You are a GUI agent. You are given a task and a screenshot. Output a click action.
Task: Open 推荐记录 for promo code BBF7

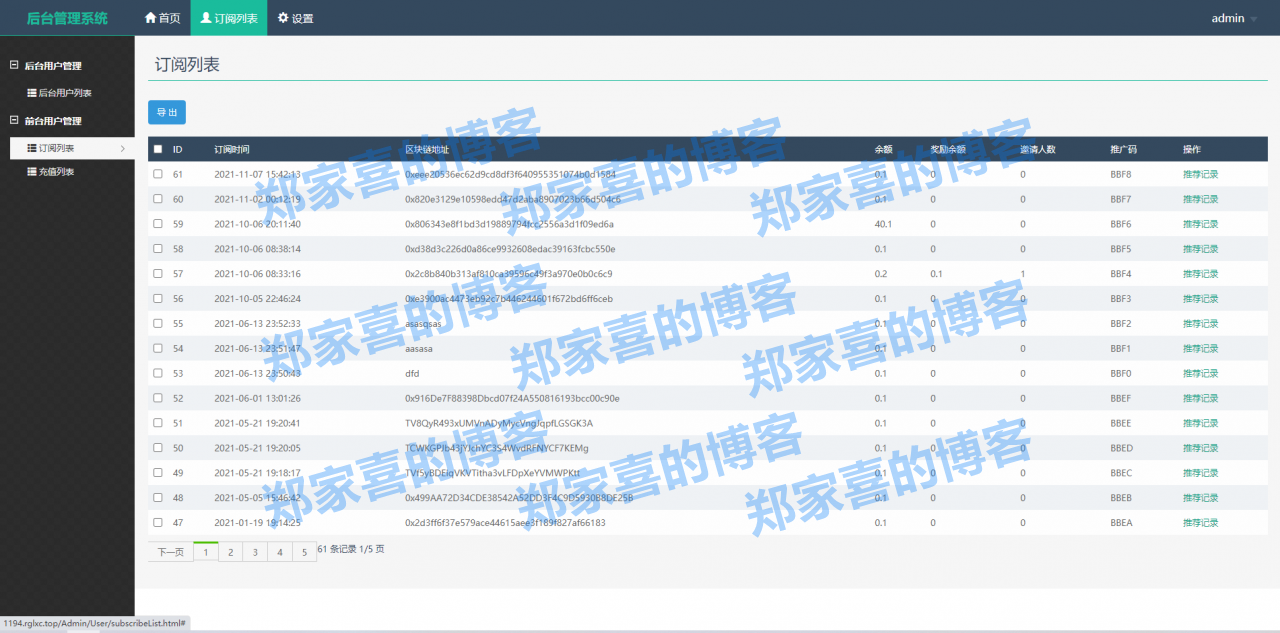1200,199
